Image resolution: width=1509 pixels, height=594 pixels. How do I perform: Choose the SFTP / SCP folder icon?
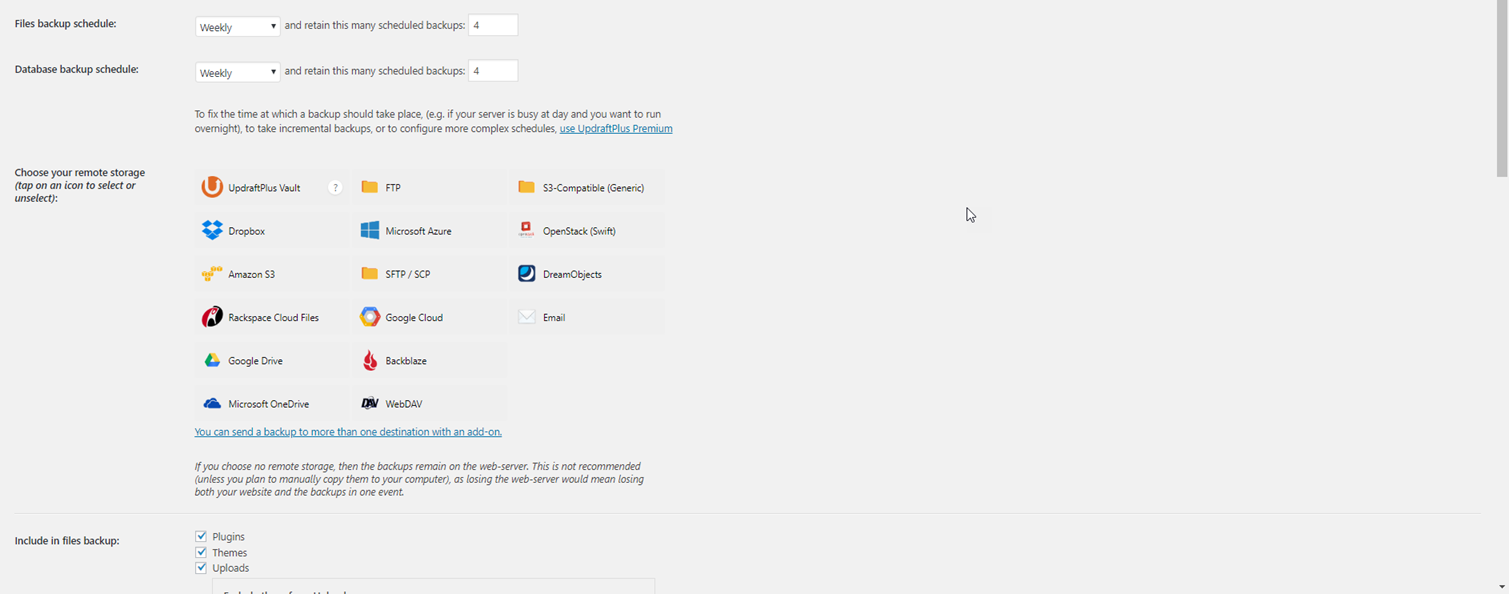(x=370, y=274)
